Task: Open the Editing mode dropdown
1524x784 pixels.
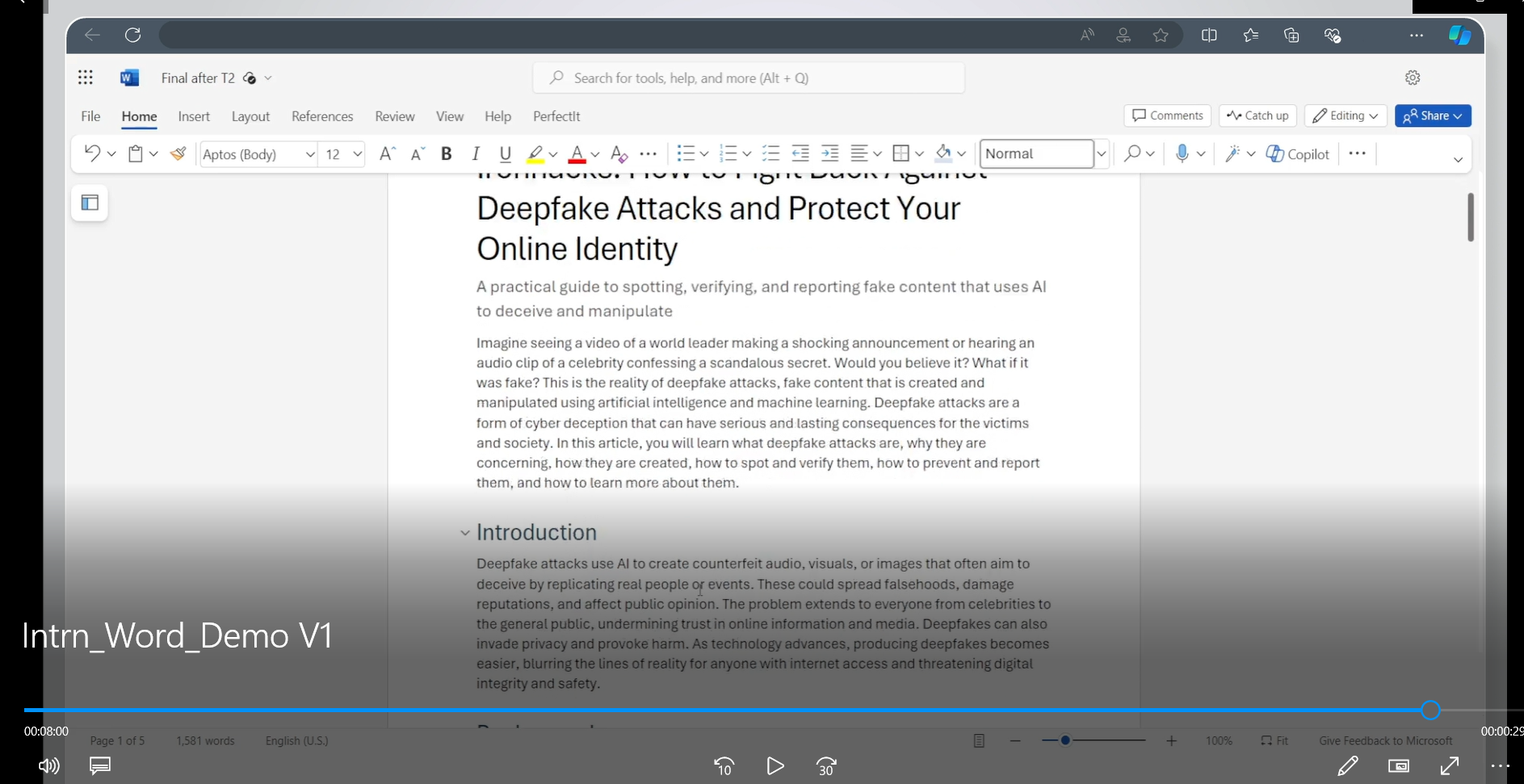Action: pos(1346,115)
